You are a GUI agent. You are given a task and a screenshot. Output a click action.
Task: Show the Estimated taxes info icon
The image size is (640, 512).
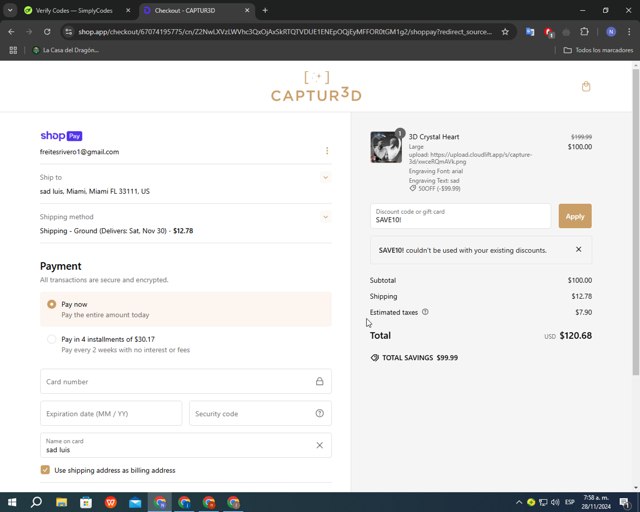coord(425,312)
